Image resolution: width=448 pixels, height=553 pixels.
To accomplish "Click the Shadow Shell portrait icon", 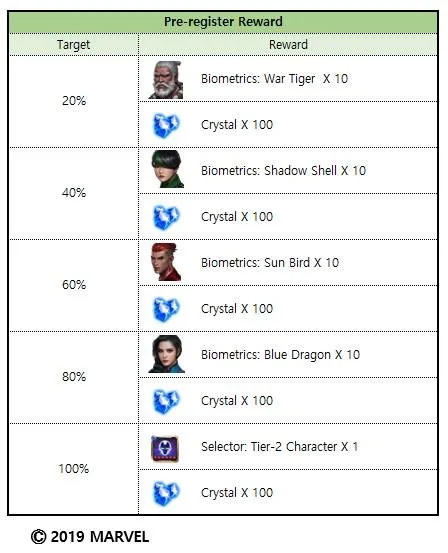I will [x=168, y=169].
